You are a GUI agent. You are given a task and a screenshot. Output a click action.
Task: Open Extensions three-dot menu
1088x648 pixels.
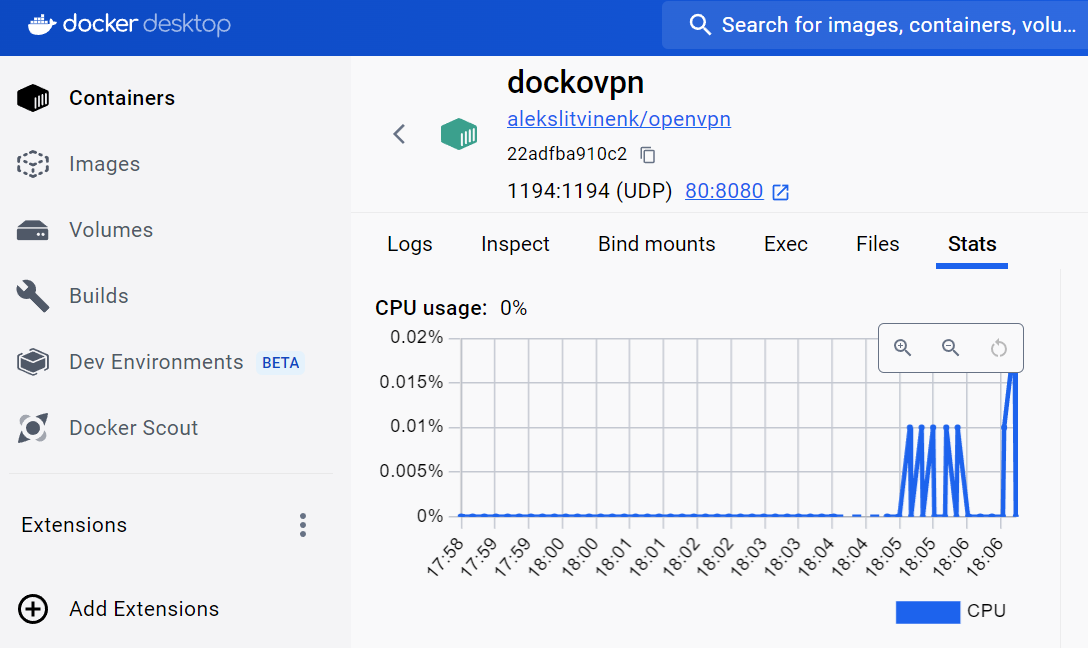(x=303, y=525)
